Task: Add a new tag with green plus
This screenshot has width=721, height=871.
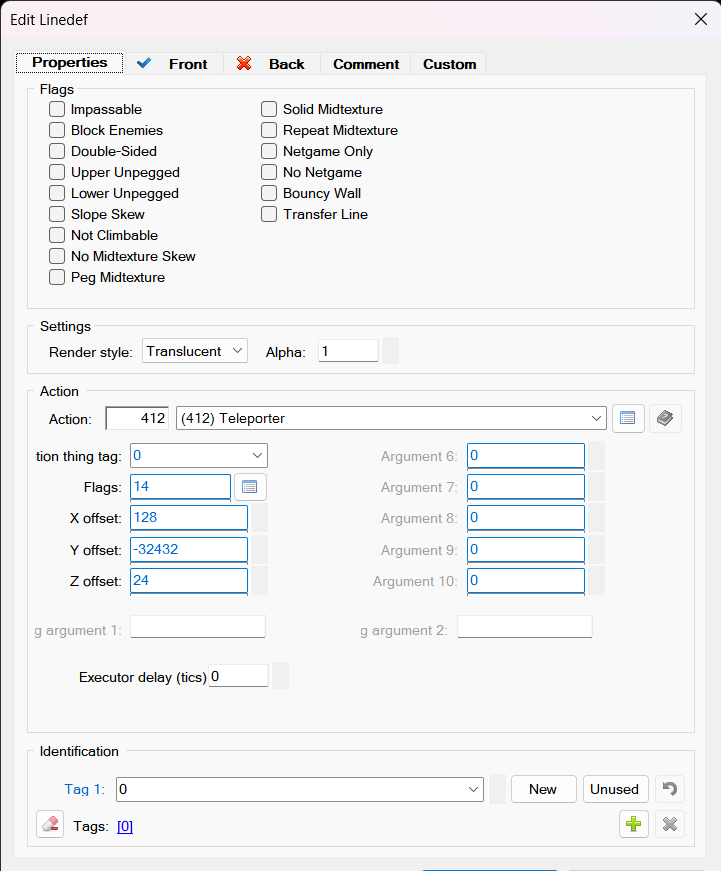Action: (x=634, y=824)
